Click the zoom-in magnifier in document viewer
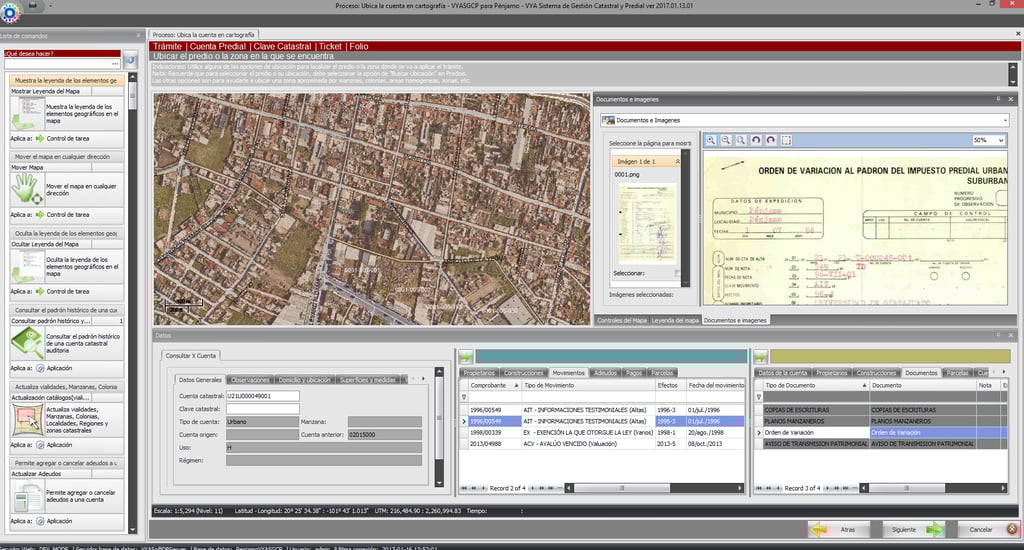 click(x=711, y=141)
